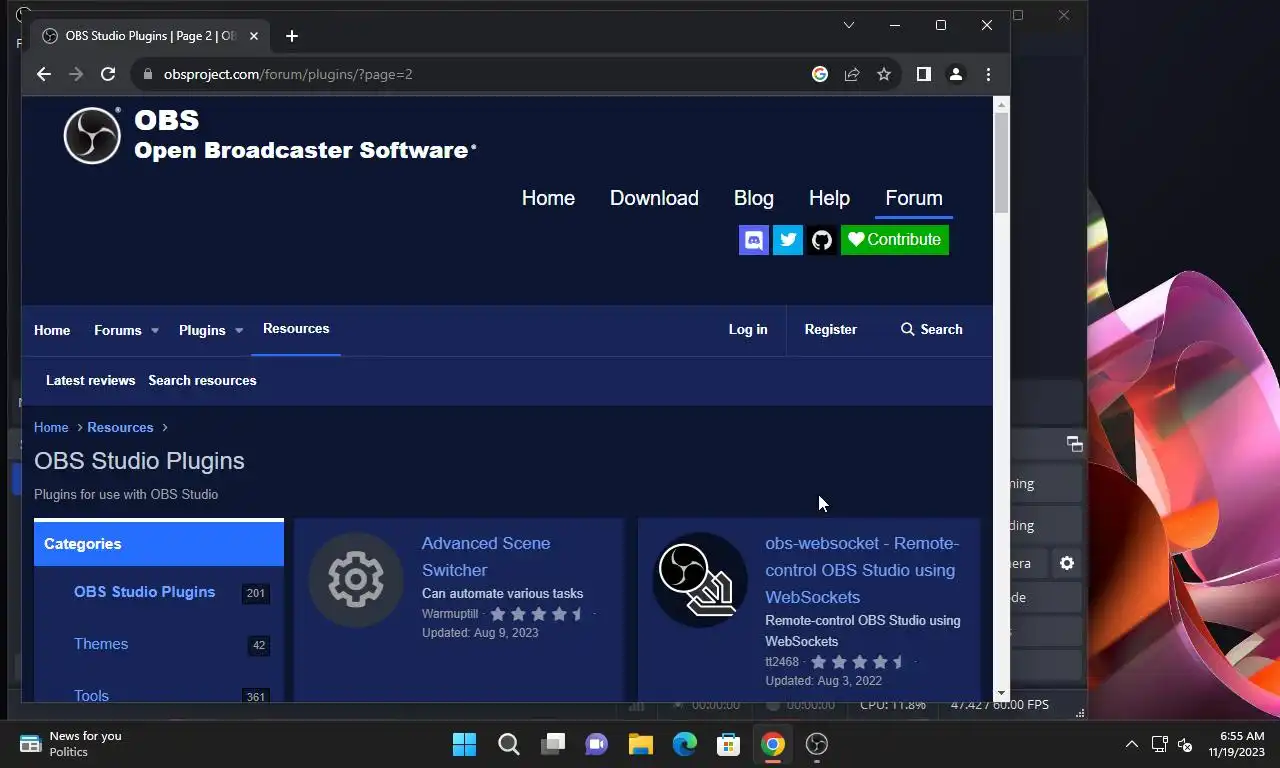Click the tab search chevron in Chrome
This screenshot has width=1280, height=768.
(x=849, y=25)
